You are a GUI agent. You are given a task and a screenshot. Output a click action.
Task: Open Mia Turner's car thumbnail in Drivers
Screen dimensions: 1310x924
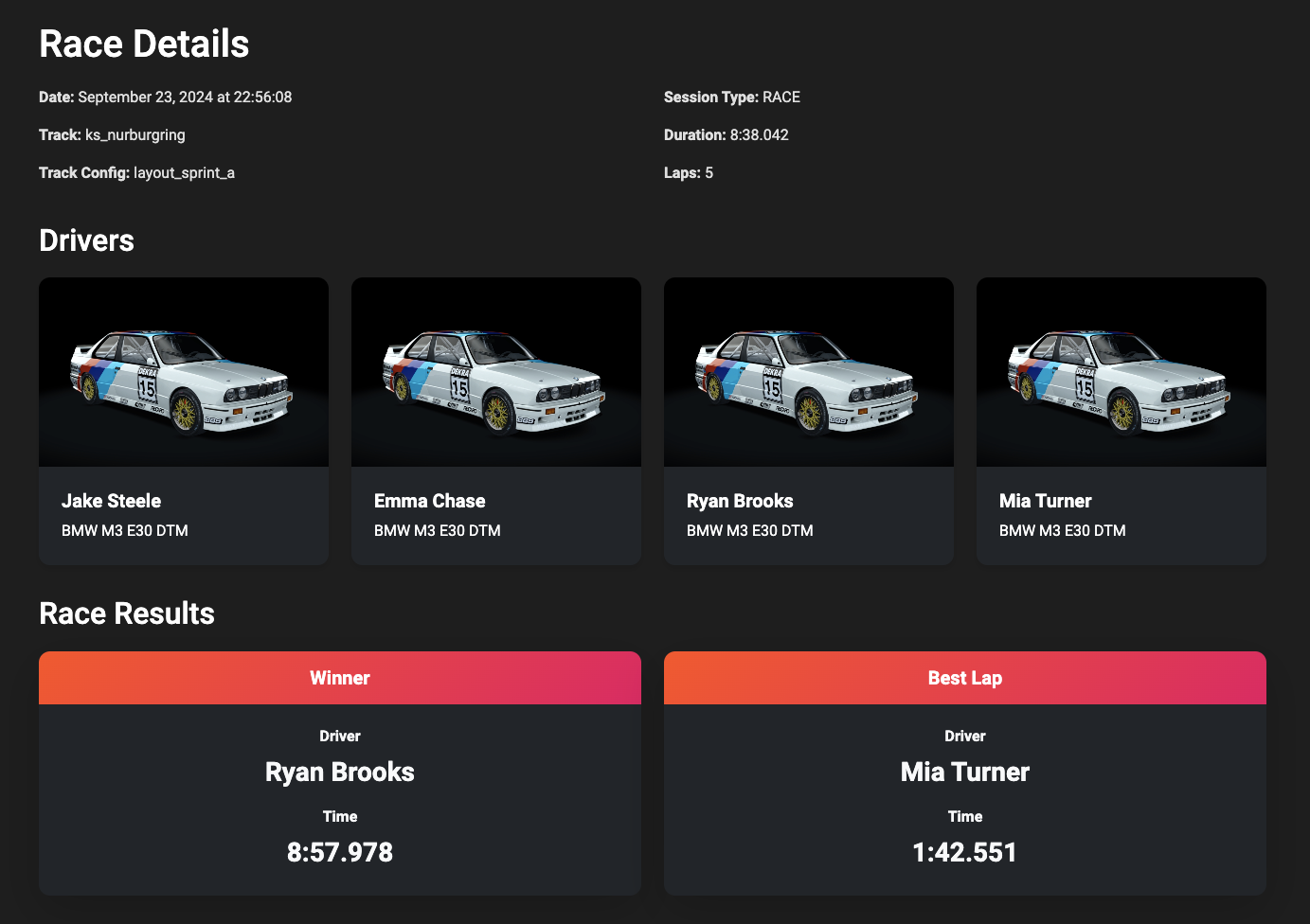tap(1122, 372)
